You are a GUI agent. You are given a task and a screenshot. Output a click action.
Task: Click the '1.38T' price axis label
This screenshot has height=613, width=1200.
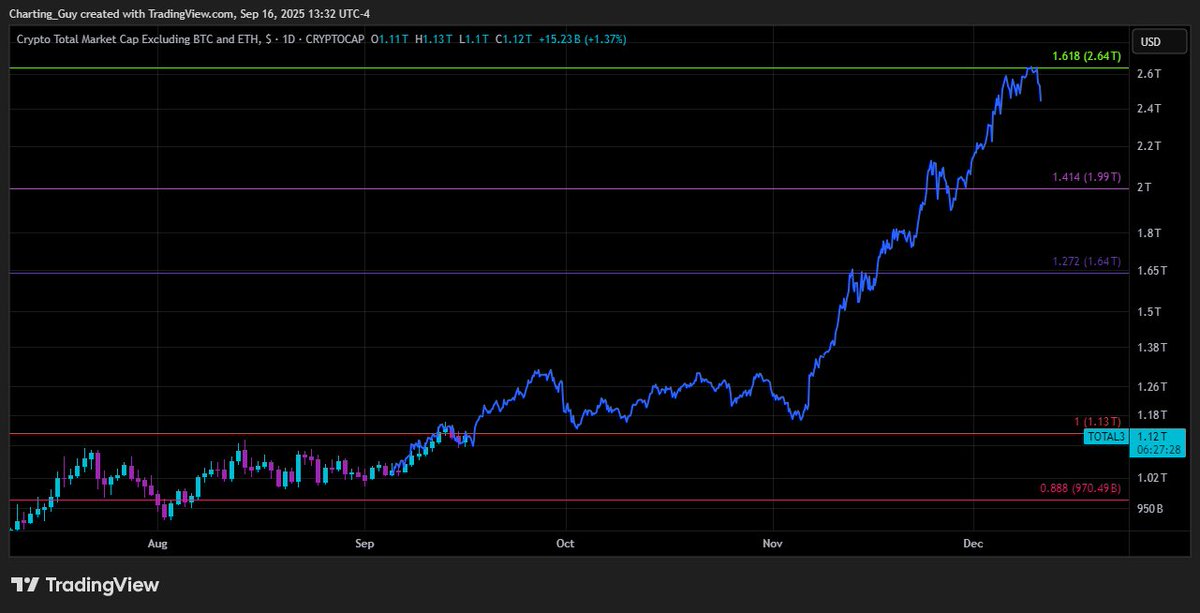coord(1152,347)
